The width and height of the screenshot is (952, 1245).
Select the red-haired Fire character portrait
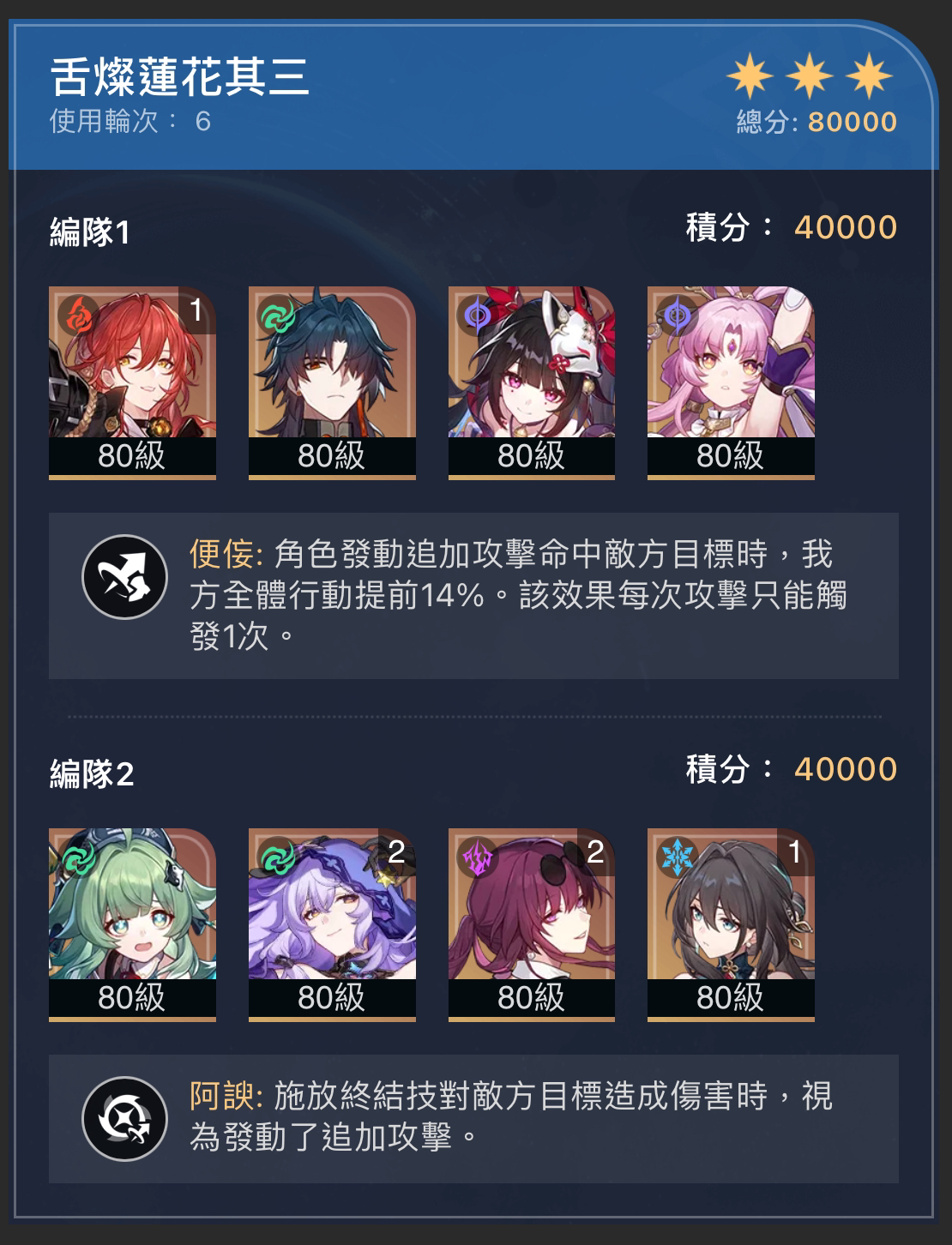click(x=132, y=382)
